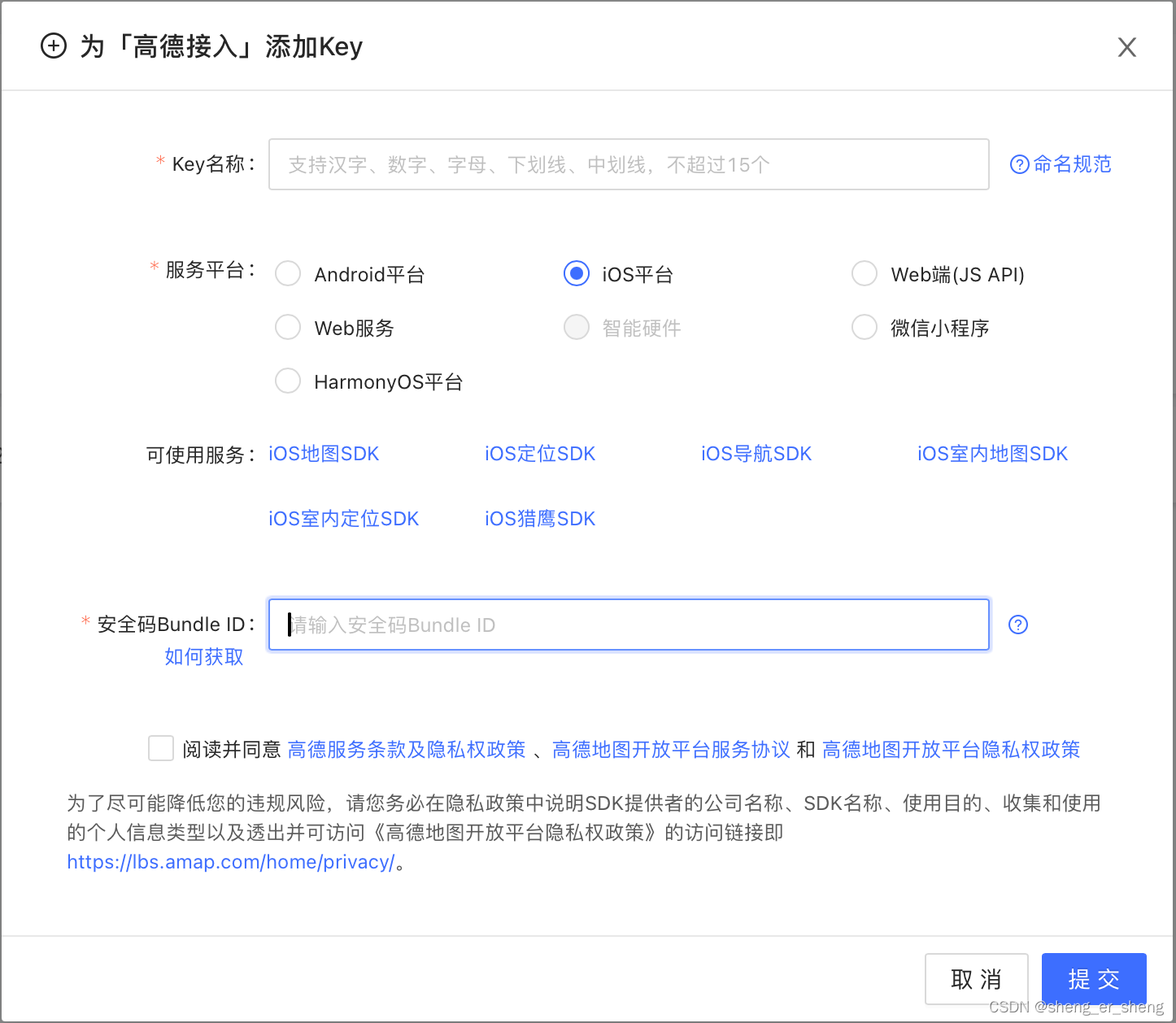The height and width of the screenshot is (1023, 1176).
Task: Click the help icon beside the Bundle ID field
Action: [1018, 625]
